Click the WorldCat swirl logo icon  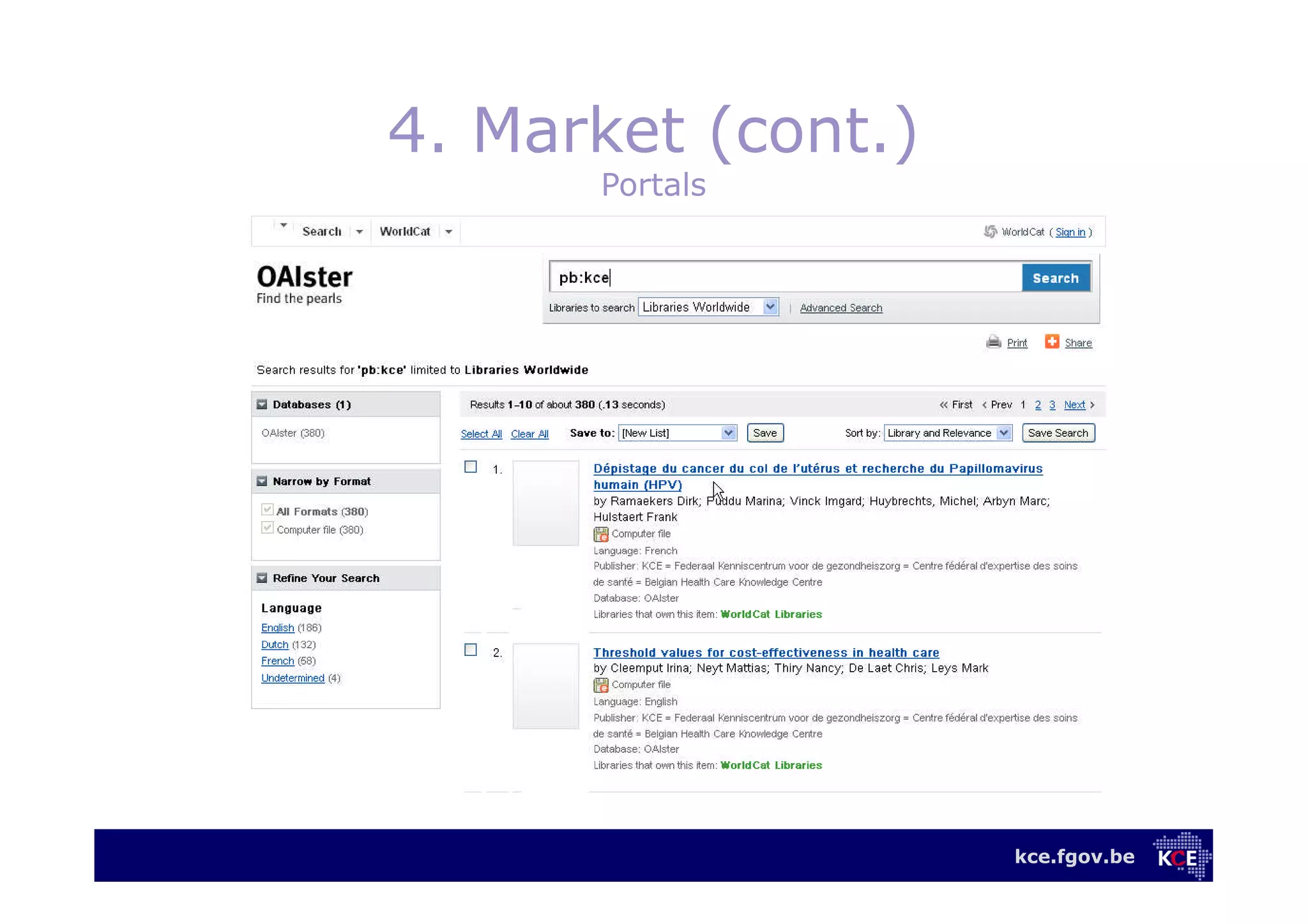pos(990,231)
